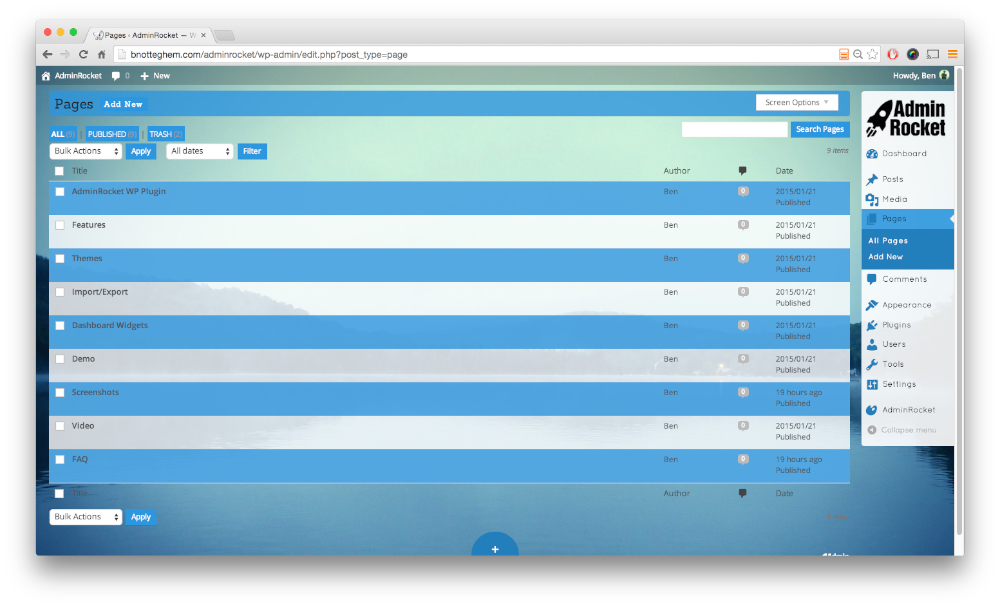The height and width of the screenshot is (607, 1000).
Task: Open the Chrome hamburger menu
Action: pyautogui.click(x=952, y=55)
